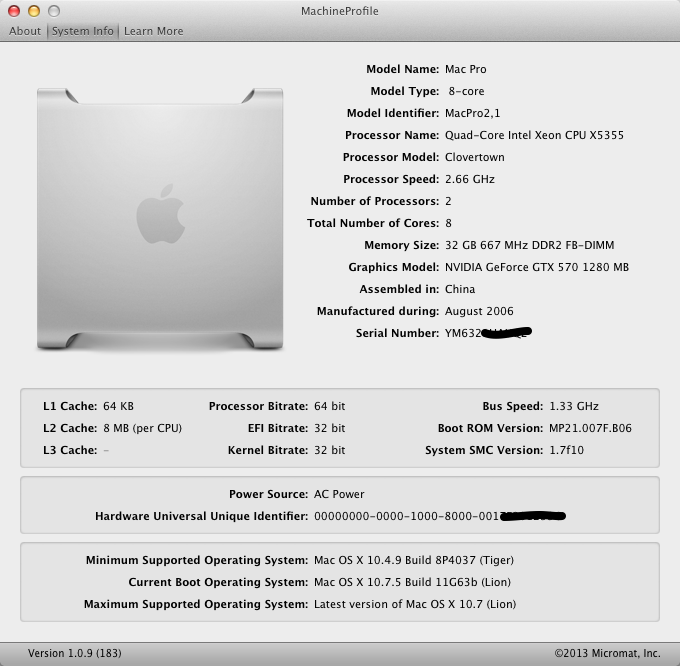Open the Learn More tab
This screenshot has height=666, width=680.
click(x=154, y=31)
